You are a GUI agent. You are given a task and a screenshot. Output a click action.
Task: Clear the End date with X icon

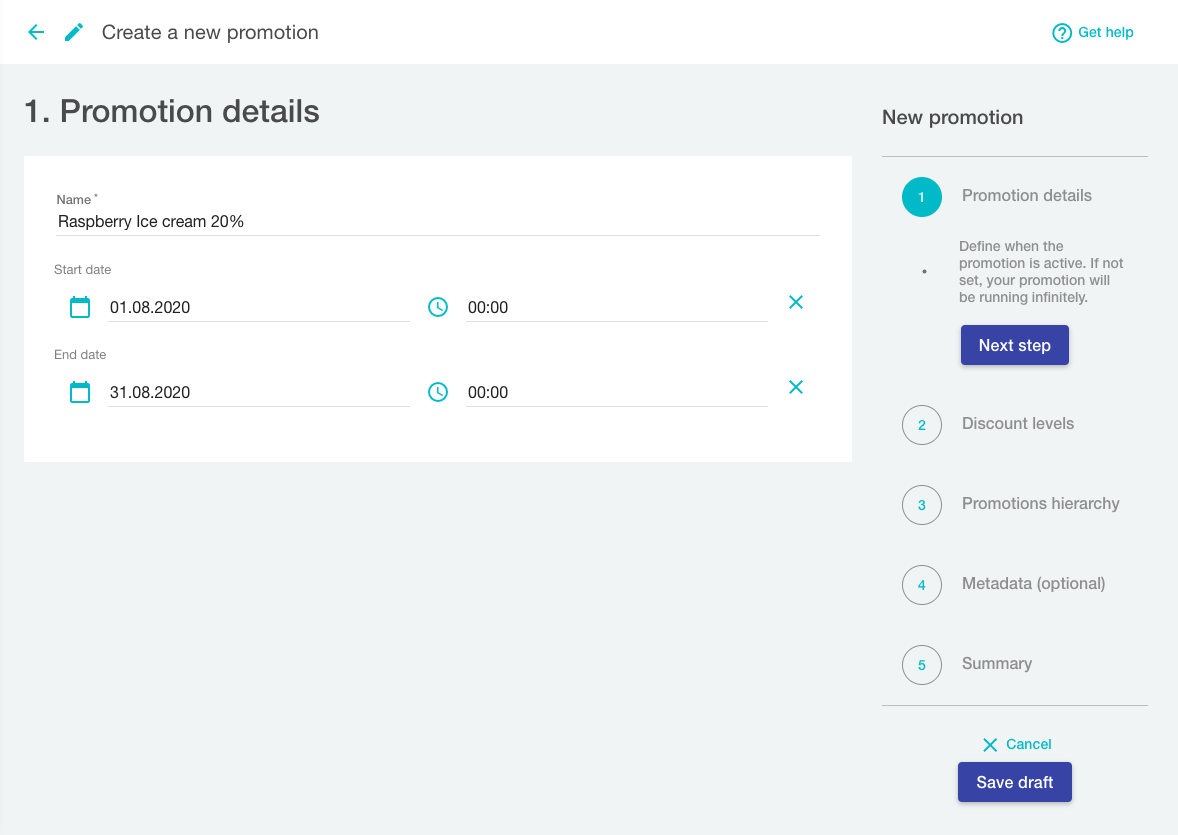[x=796, y=387]
